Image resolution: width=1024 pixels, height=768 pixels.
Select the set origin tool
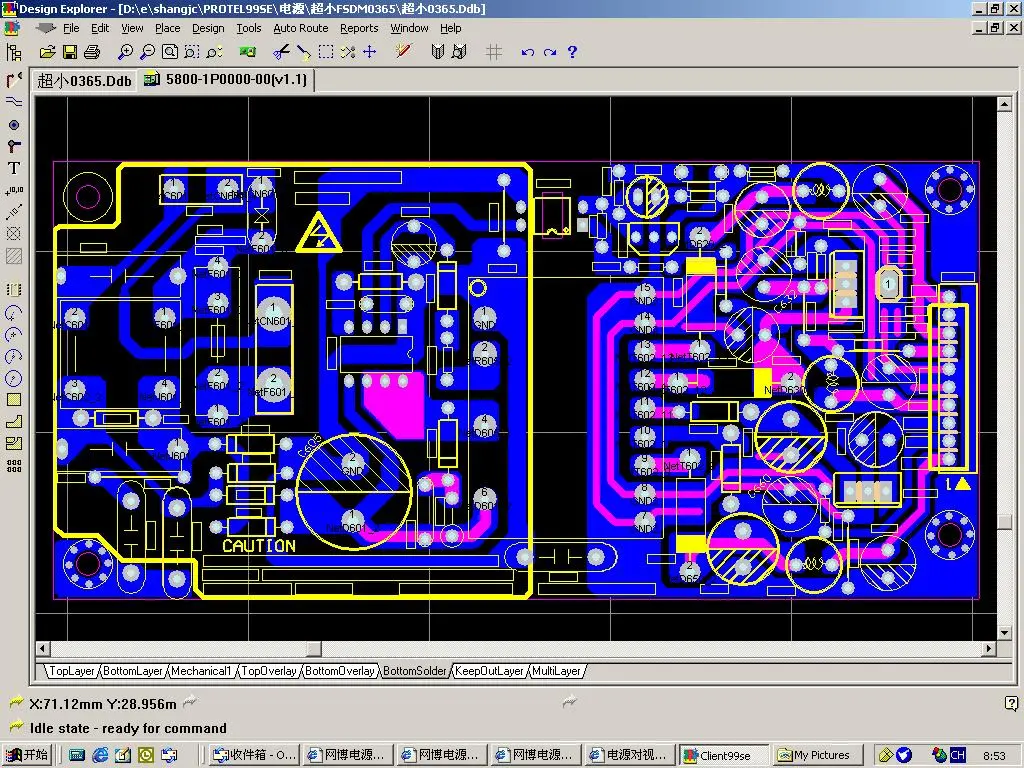click(x=14, y=233)
